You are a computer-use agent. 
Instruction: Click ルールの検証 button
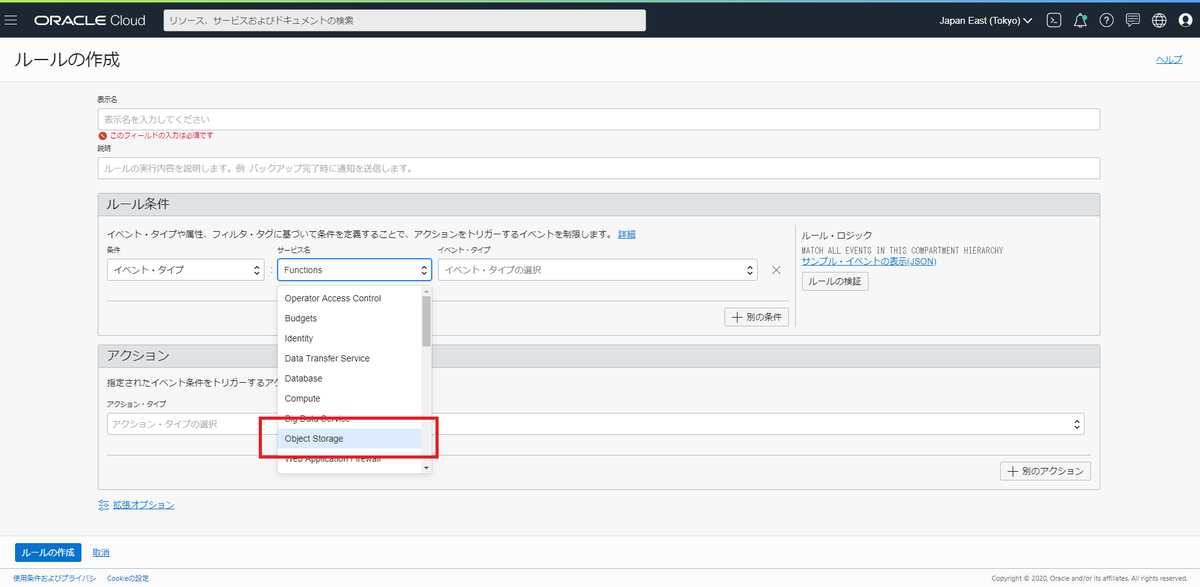point(835,282)
